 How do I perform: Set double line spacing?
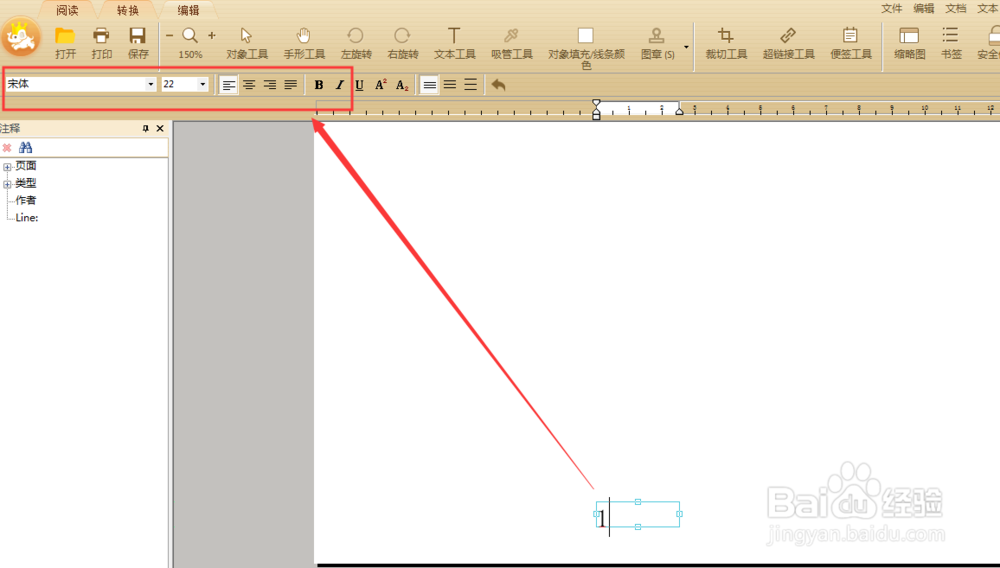pos(471,85)
